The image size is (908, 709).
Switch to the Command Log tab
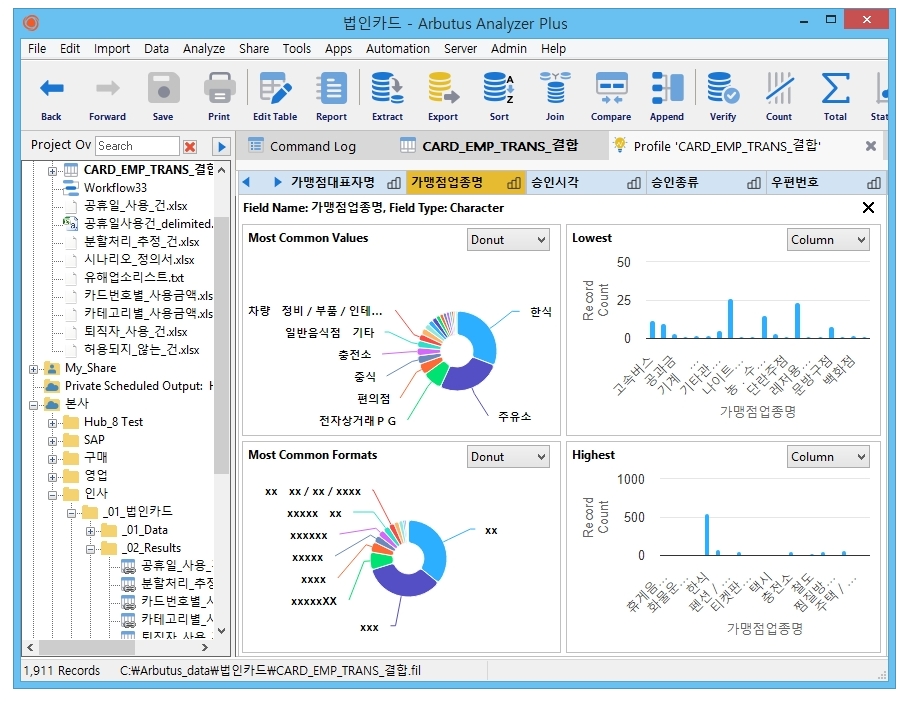[x=302, y=147]
